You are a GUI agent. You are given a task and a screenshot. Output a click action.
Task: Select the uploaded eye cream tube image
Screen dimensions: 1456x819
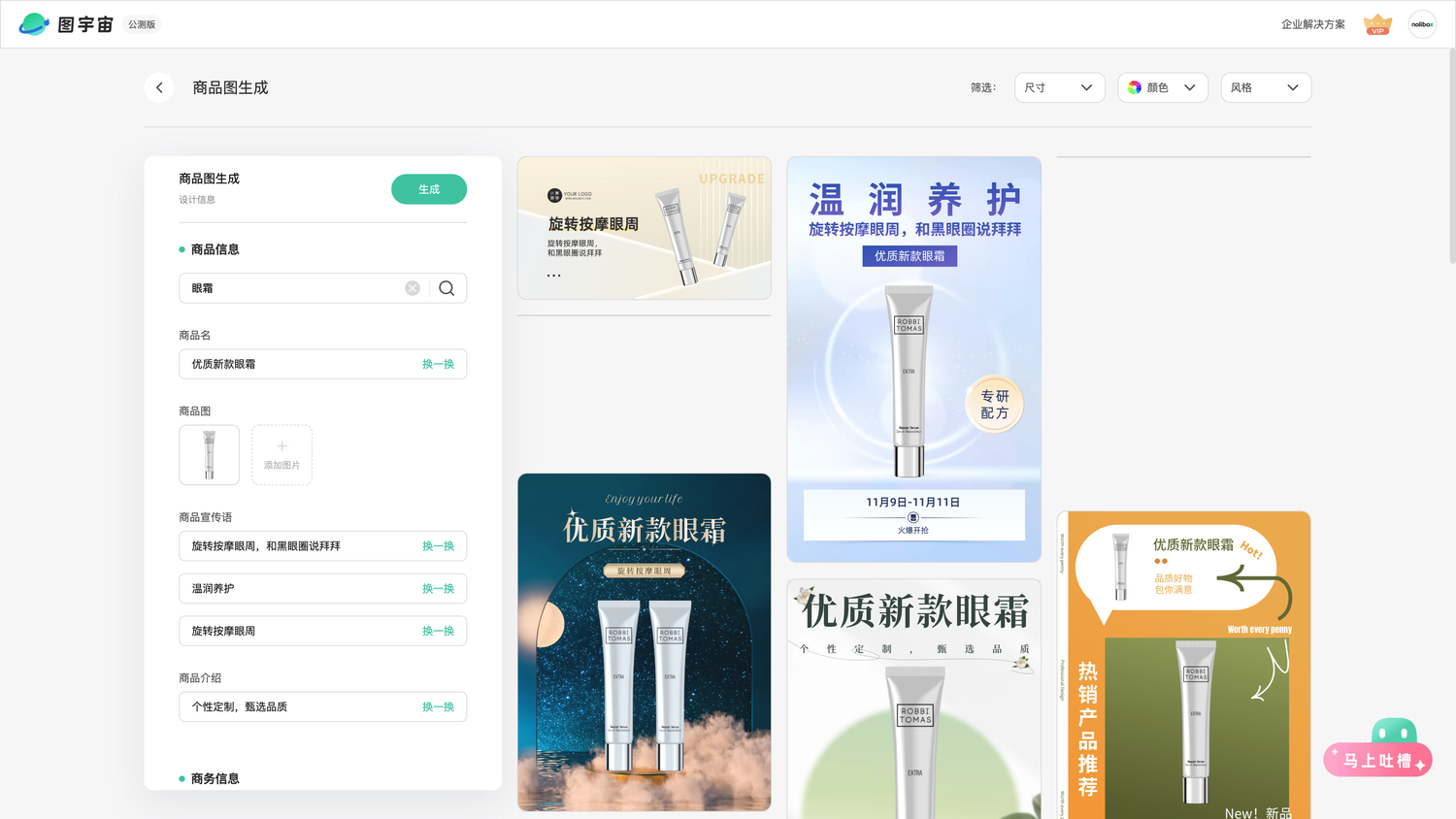tap(209, 454)
